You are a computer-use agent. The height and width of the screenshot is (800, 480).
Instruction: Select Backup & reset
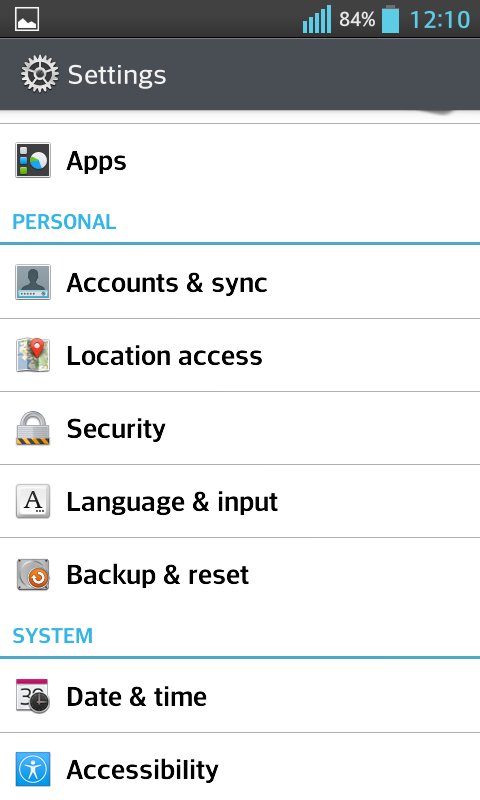(x=240, y=574)
